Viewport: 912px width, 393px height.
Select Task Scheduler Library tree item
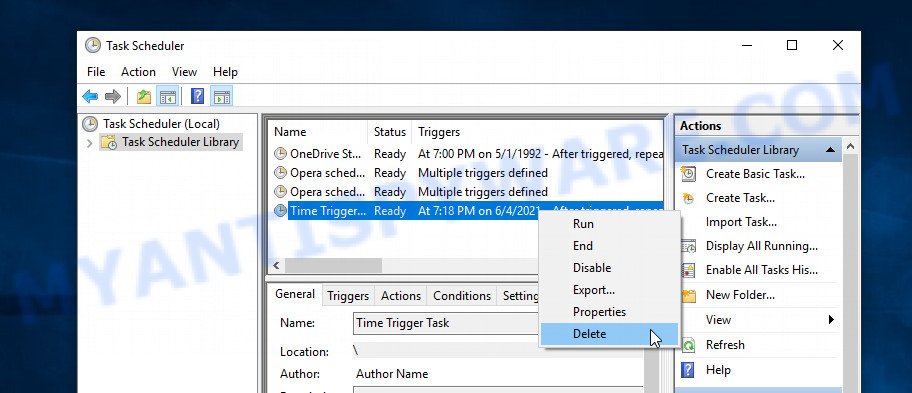pos(180,142)
